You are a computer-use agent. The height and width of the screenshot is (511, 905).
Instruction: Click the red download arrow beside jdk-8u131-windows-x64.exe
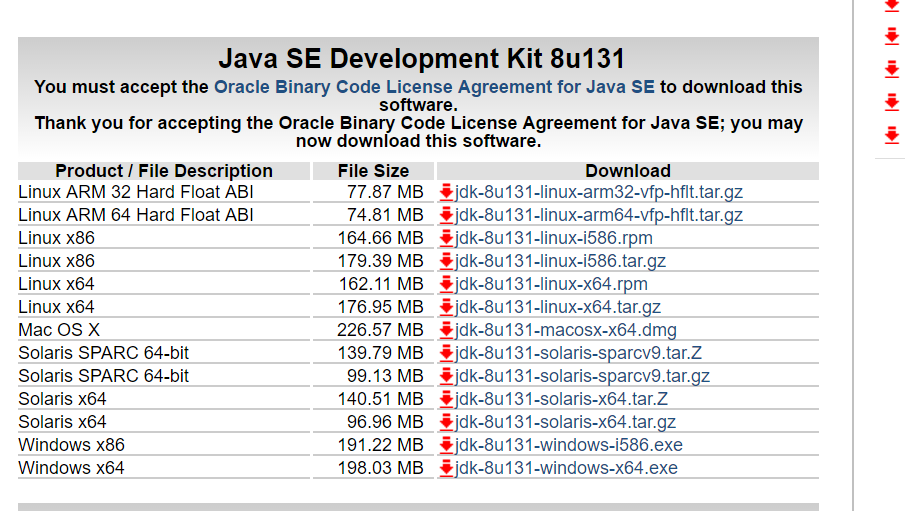tap(446, 468)
